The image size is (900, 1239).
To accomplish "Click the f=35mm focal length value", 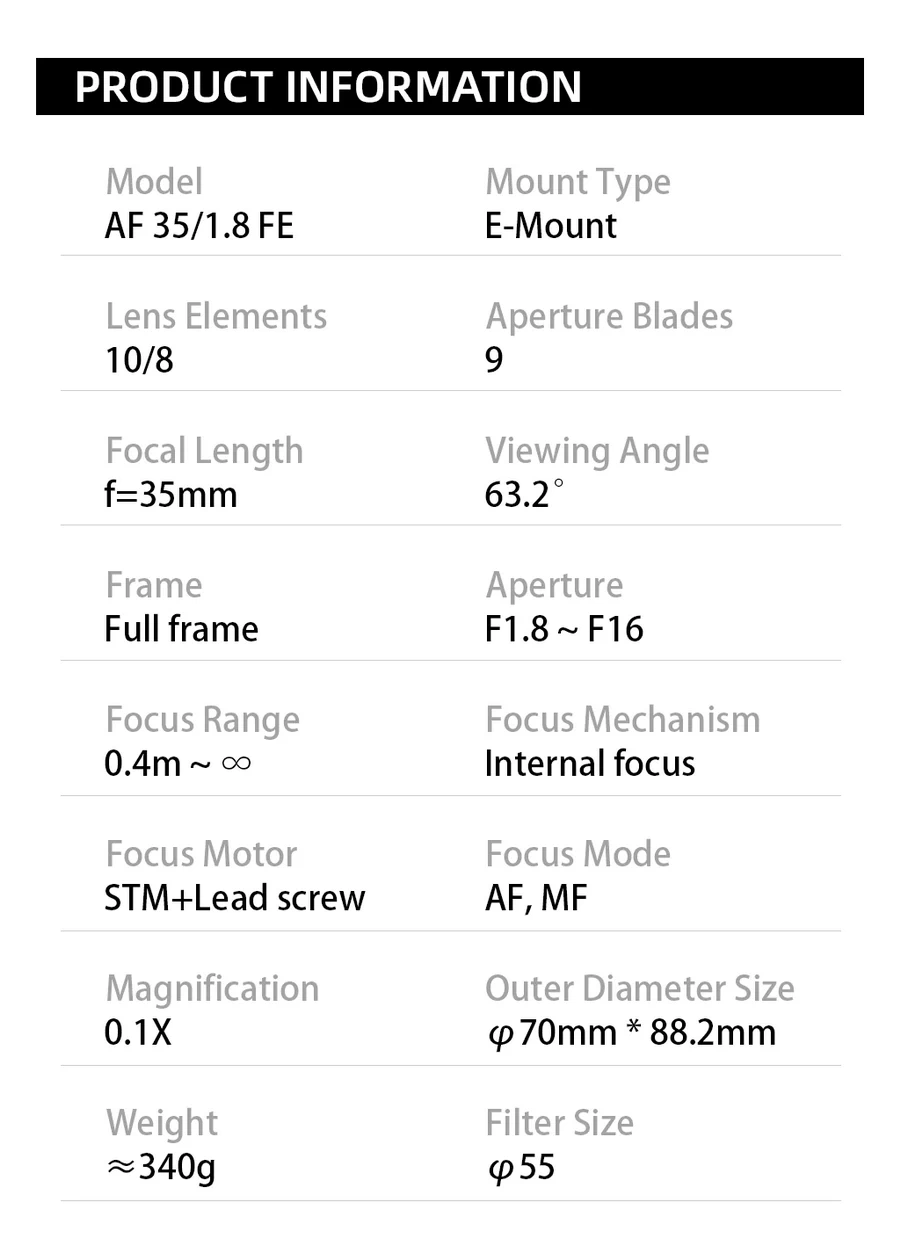I will [171, 495].
